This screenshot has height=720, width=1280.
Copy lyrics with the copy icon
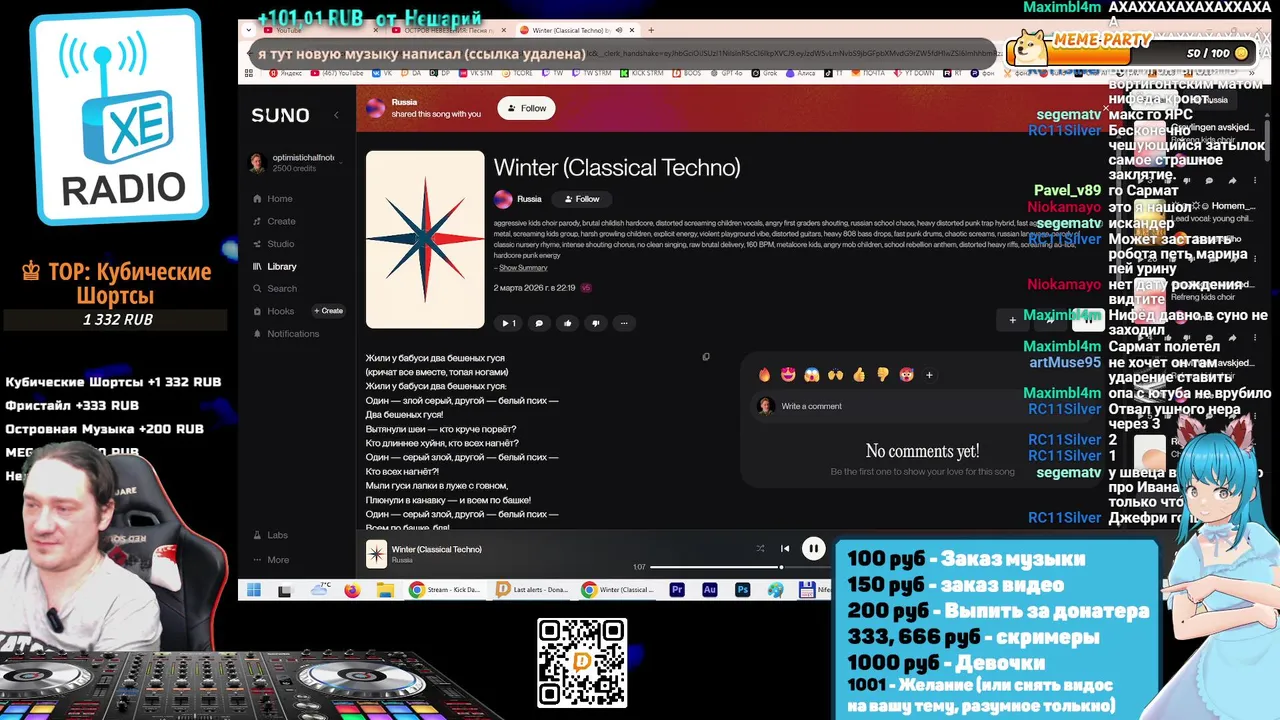coord(706,357)
